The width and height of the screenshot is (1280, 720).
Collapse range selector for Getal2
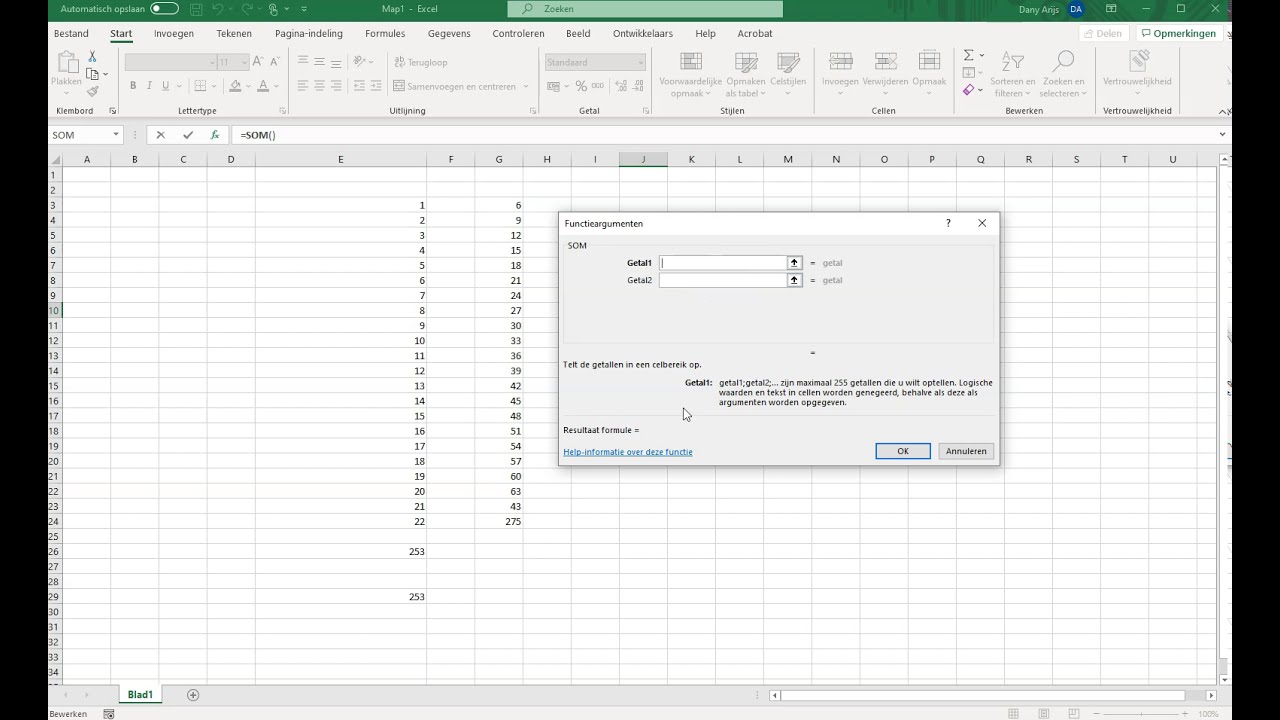794,280
